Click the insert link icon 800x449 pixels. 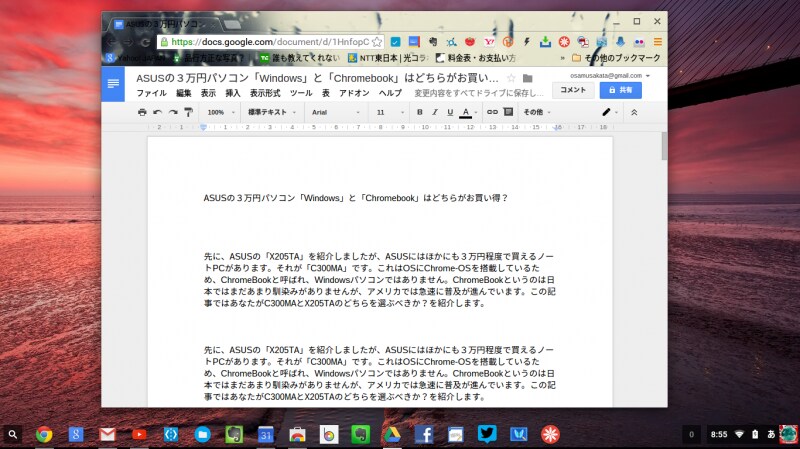492,112
